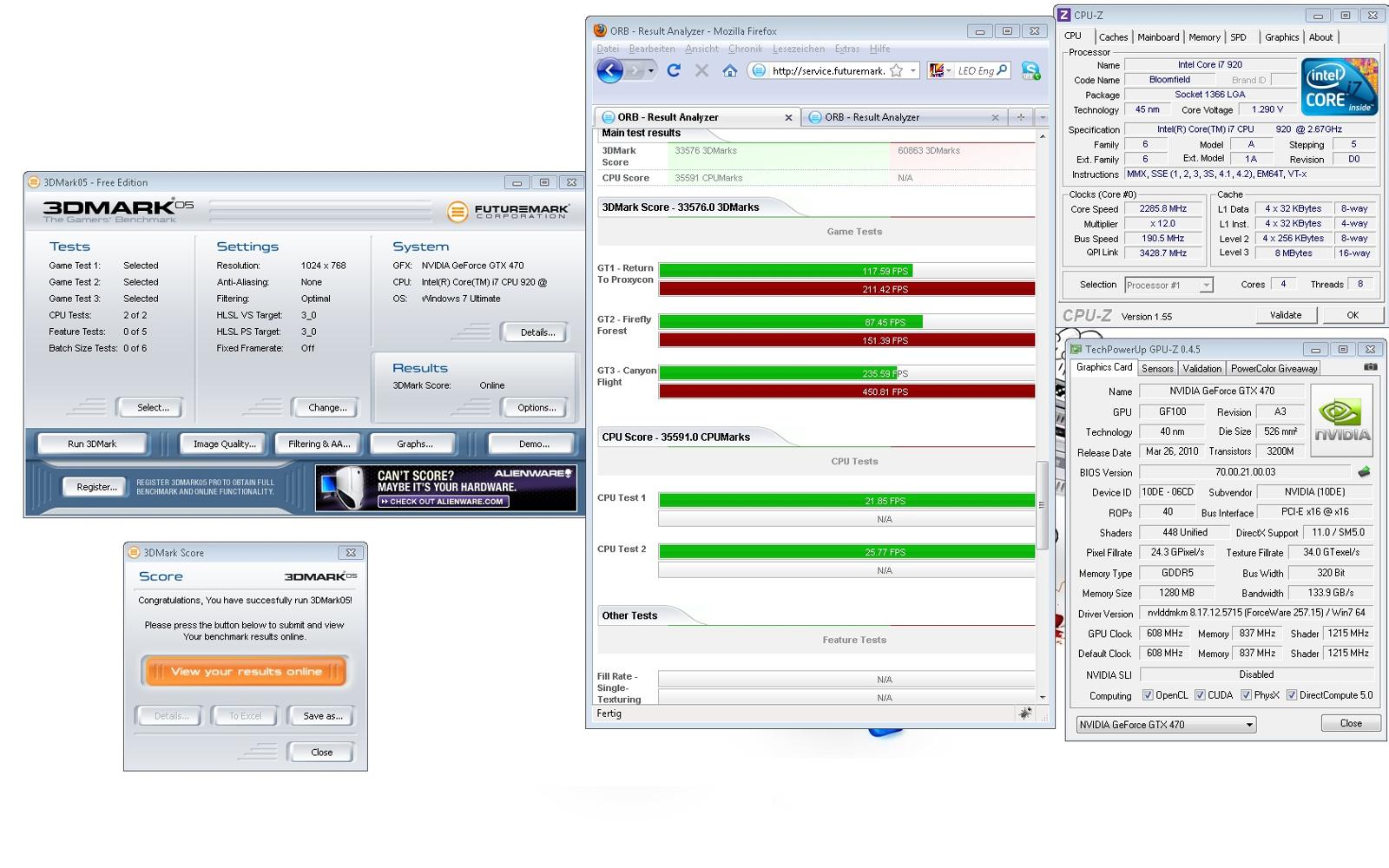Close the second ORB Result Analyzer tab
Viewport: 1389px width, 868px height.
point(995,117)
